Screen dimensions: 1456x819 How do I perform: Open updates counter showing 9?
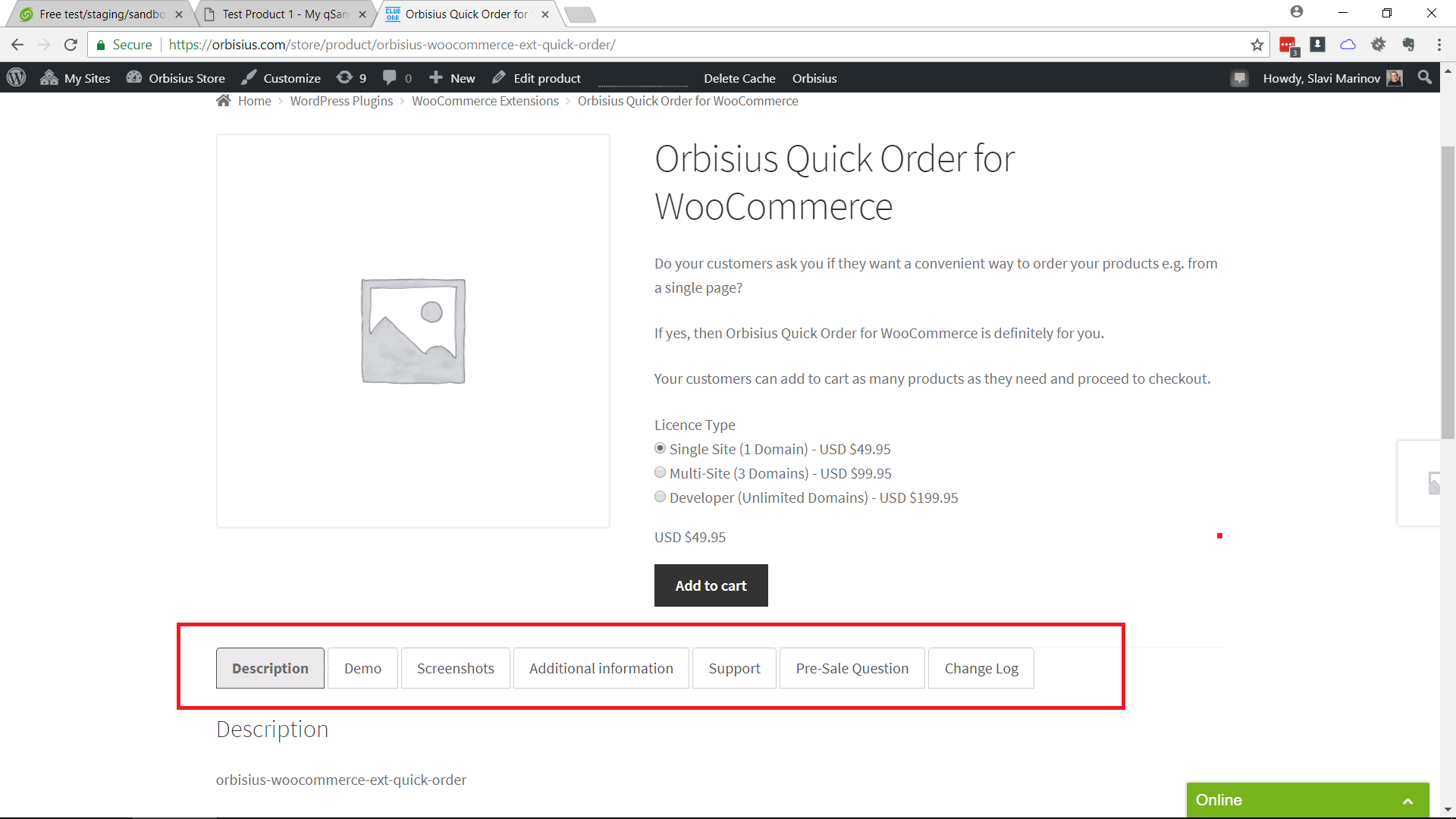(x=352, y=77)
